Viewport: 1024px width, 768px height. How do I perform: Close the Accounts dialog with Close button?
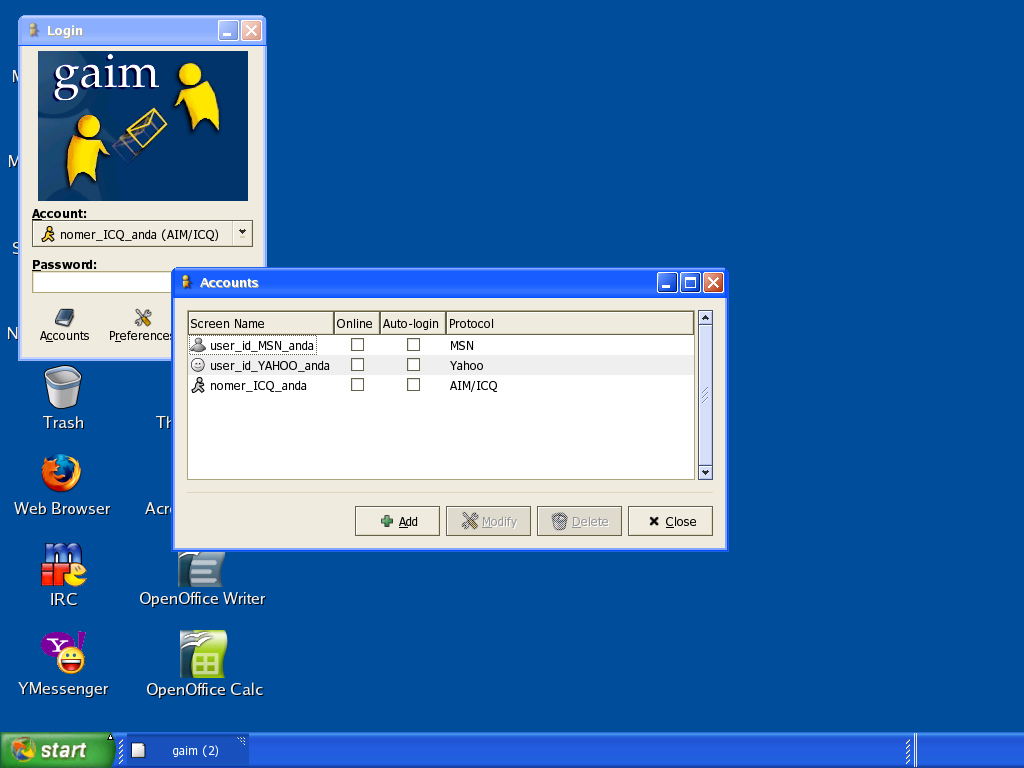pyautogui.click(x=670, y=521)
